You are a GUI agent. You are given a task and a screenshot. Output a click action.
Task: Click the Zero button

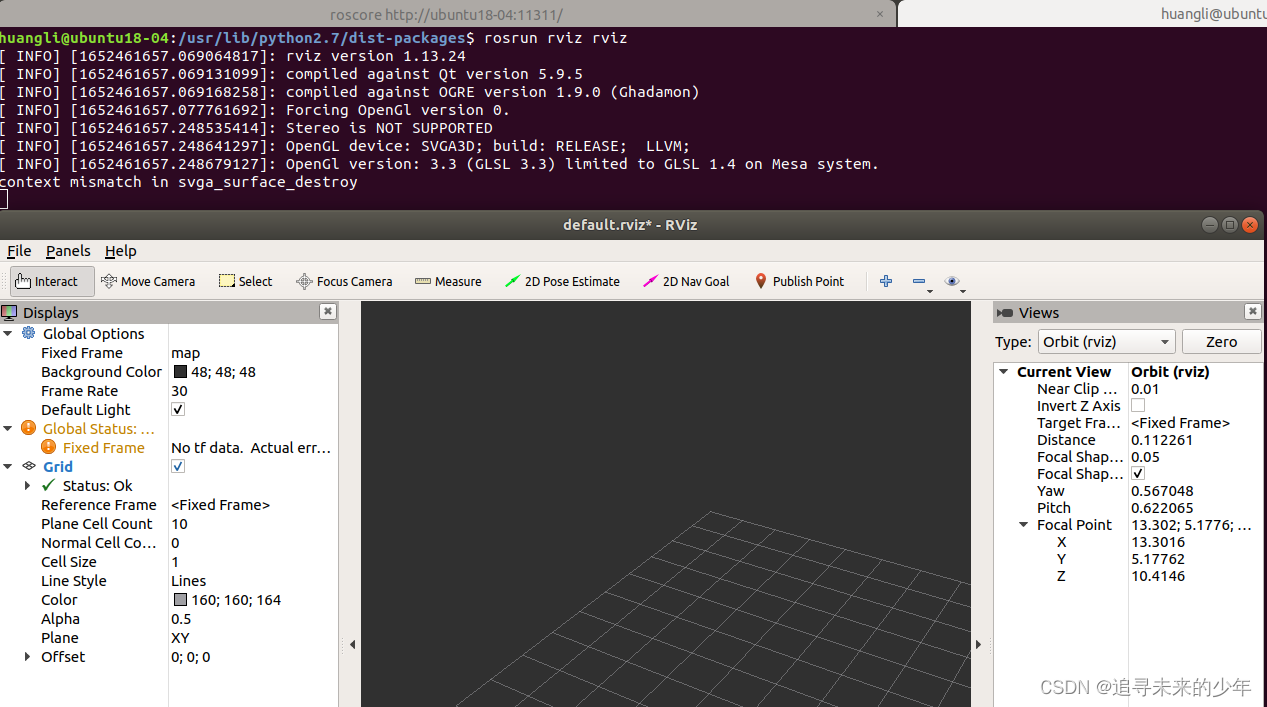point(1221,341)
